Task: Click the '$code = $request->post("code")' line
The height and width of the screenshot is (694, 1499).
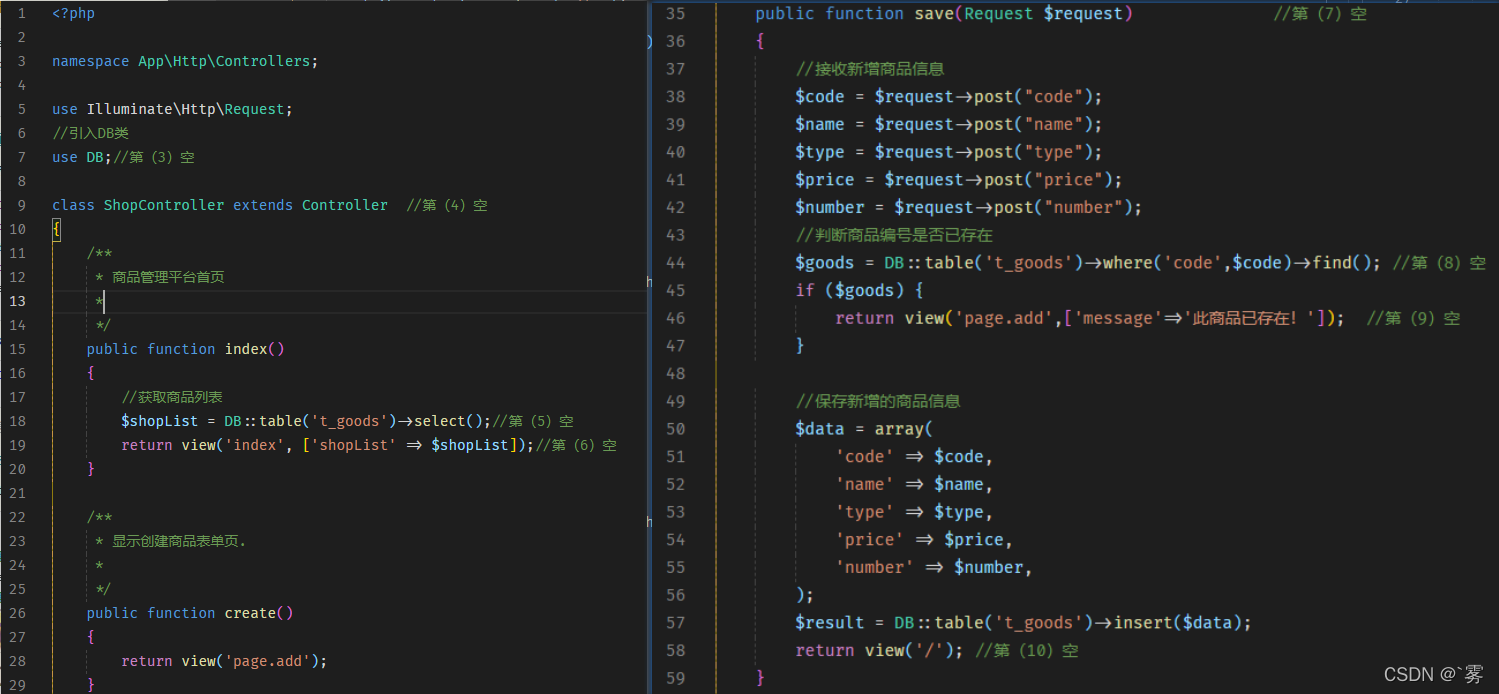Action: [x=948, y=97]
